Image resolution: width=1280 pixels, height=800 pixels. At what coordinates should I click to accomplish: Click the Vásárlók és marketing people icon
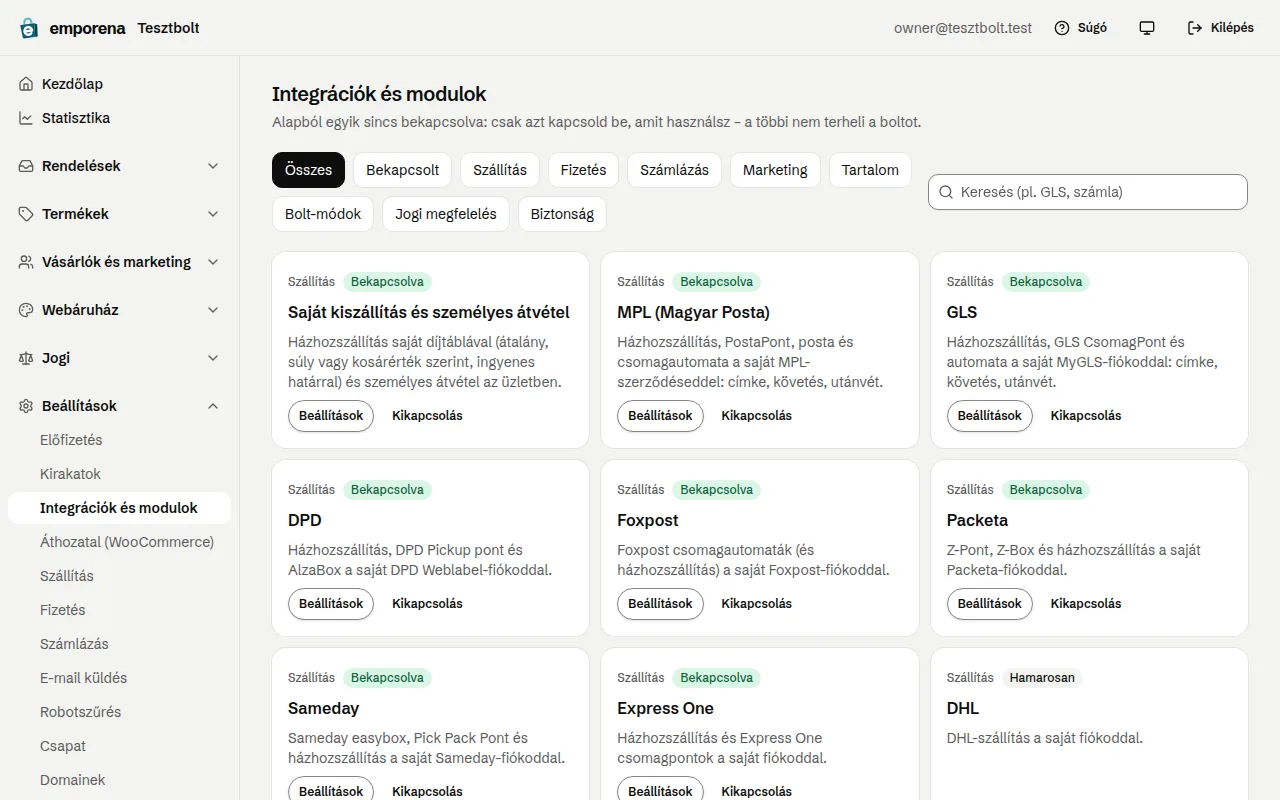tap(26, 262)
